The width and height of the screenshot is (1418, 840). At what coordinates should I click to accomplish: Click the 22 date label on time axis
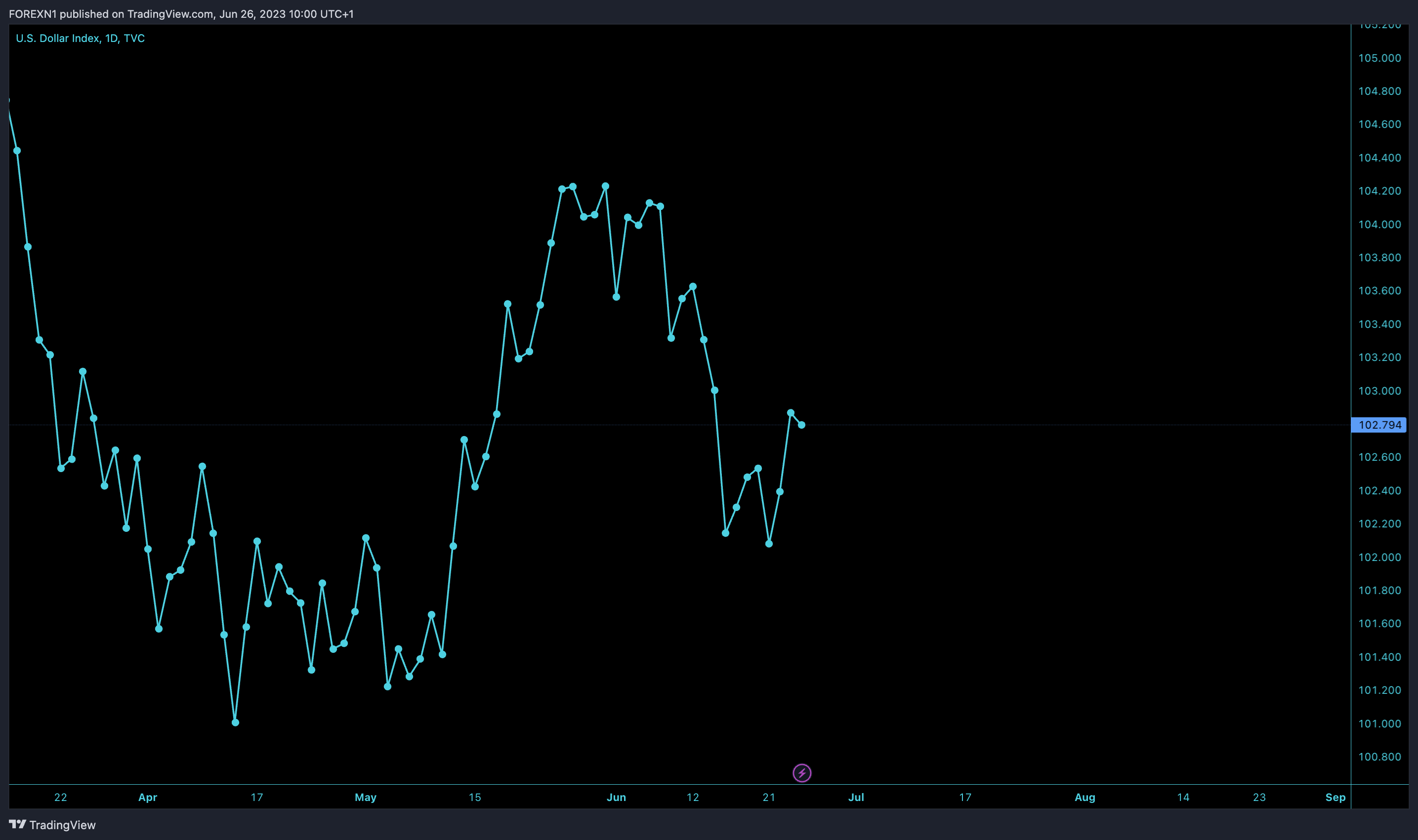point(61,797)
